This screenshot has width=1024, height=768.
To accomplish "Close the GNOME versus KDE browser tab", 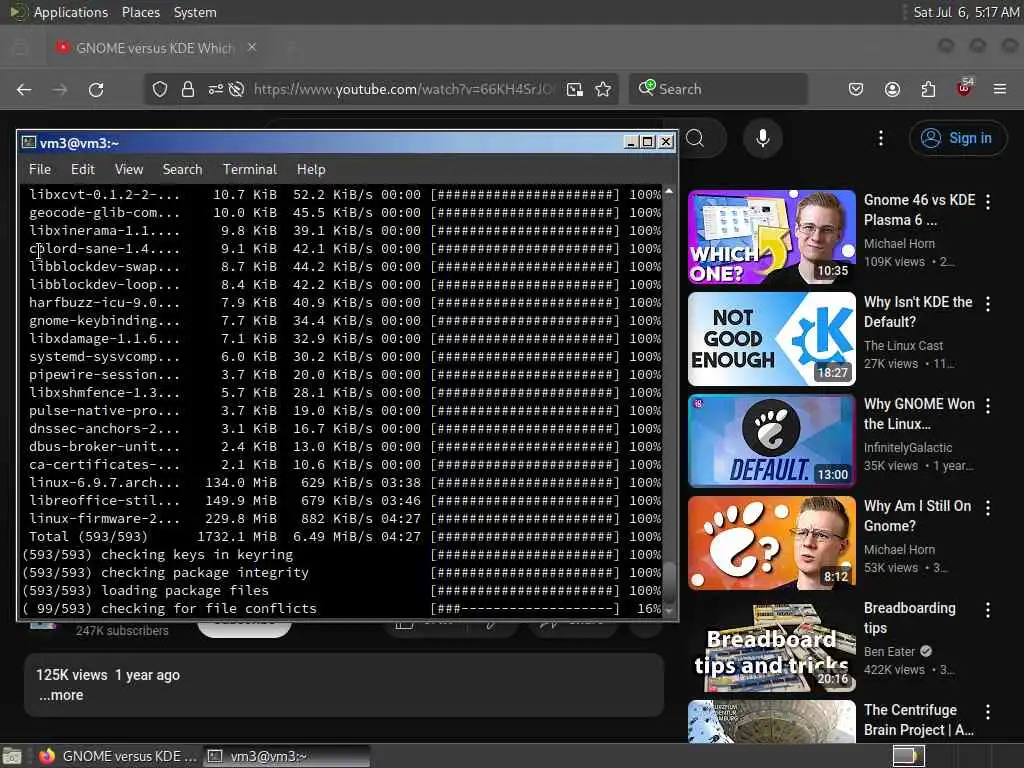I will tap(252, 48).
